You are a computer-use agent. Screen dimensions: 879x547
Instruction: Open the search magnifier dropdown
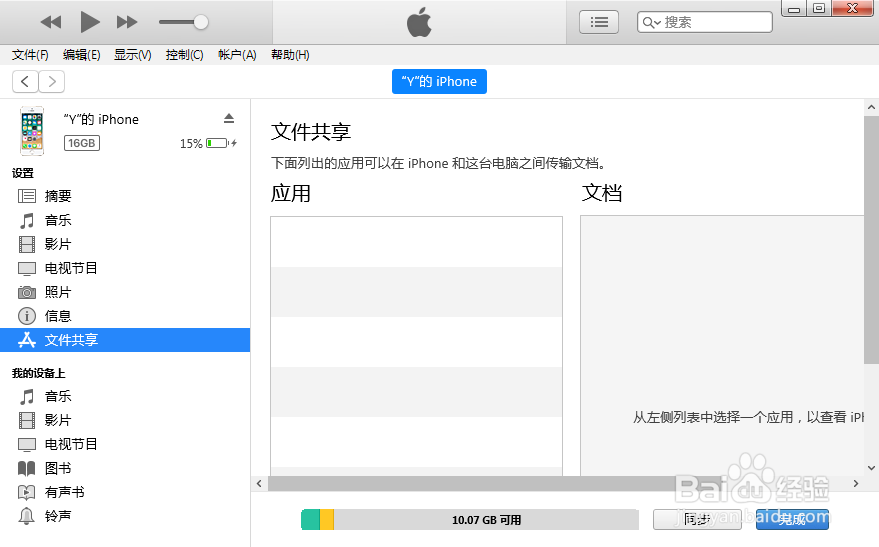pyautogui.click(x=651, y=22)
